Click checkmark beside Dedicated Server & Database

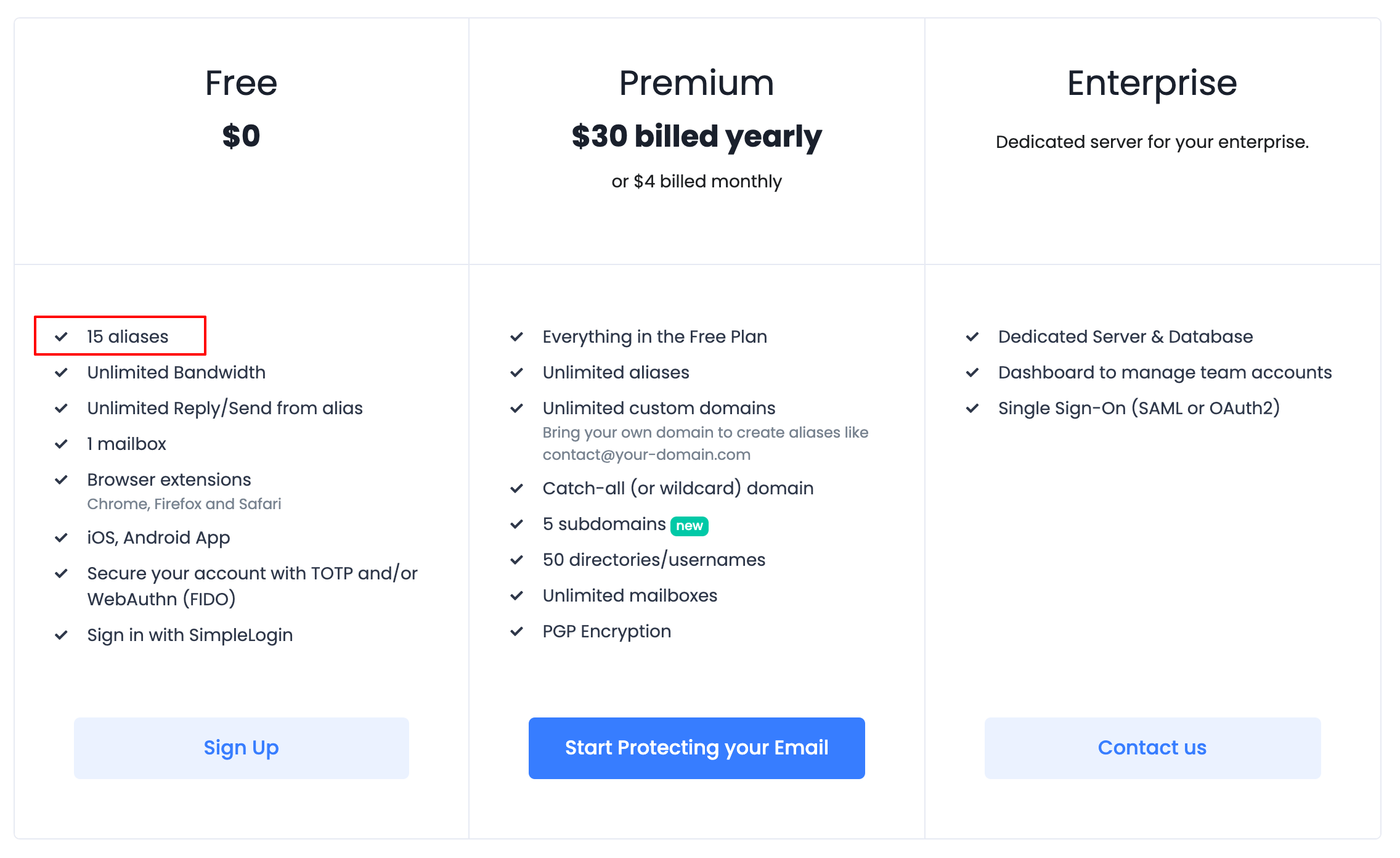pyautogui.click(x=972, y=337)
